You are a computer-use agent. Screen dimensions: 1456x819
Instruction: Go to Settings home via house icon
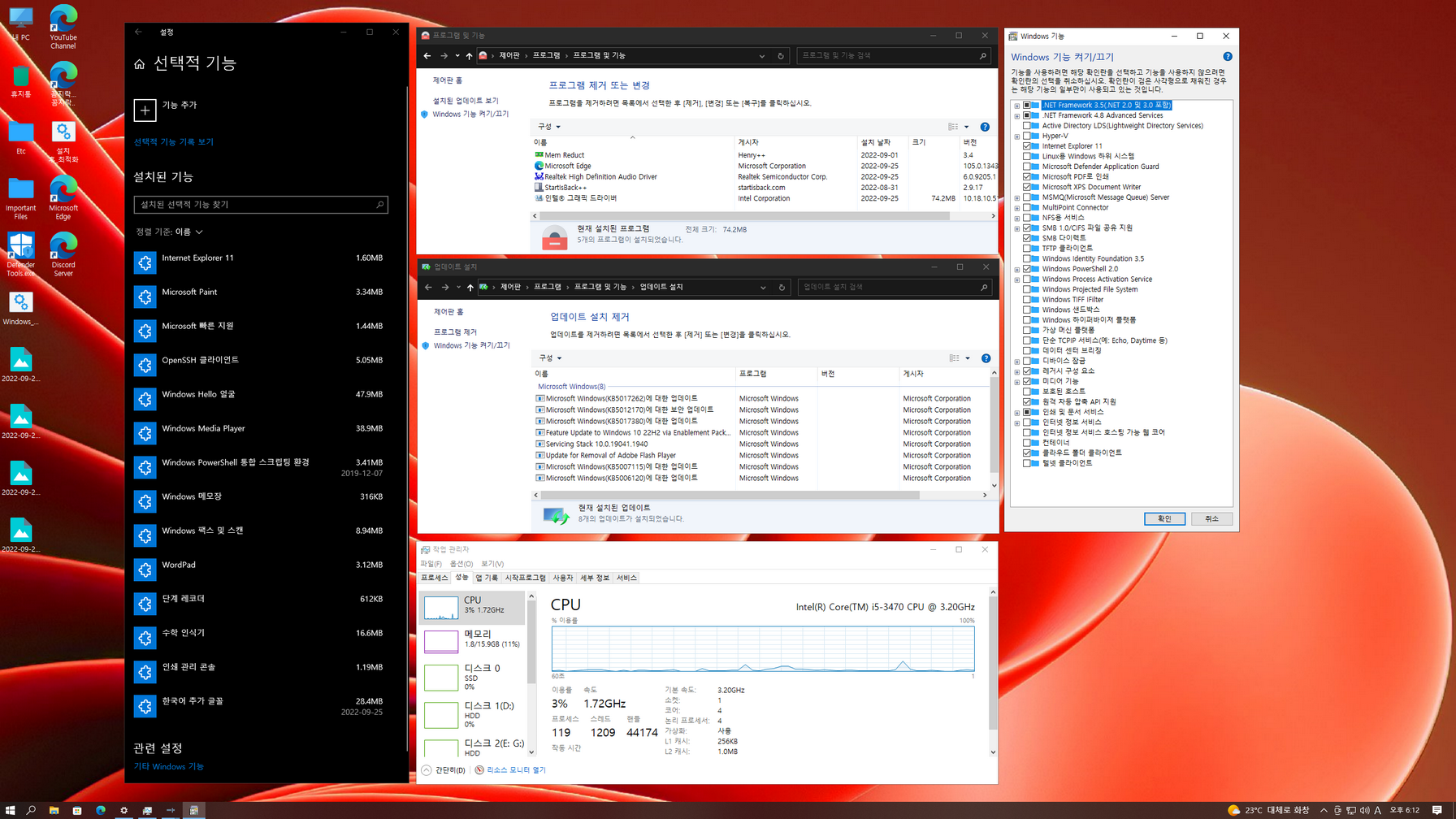pyautogui.click(x=139, y=64)
